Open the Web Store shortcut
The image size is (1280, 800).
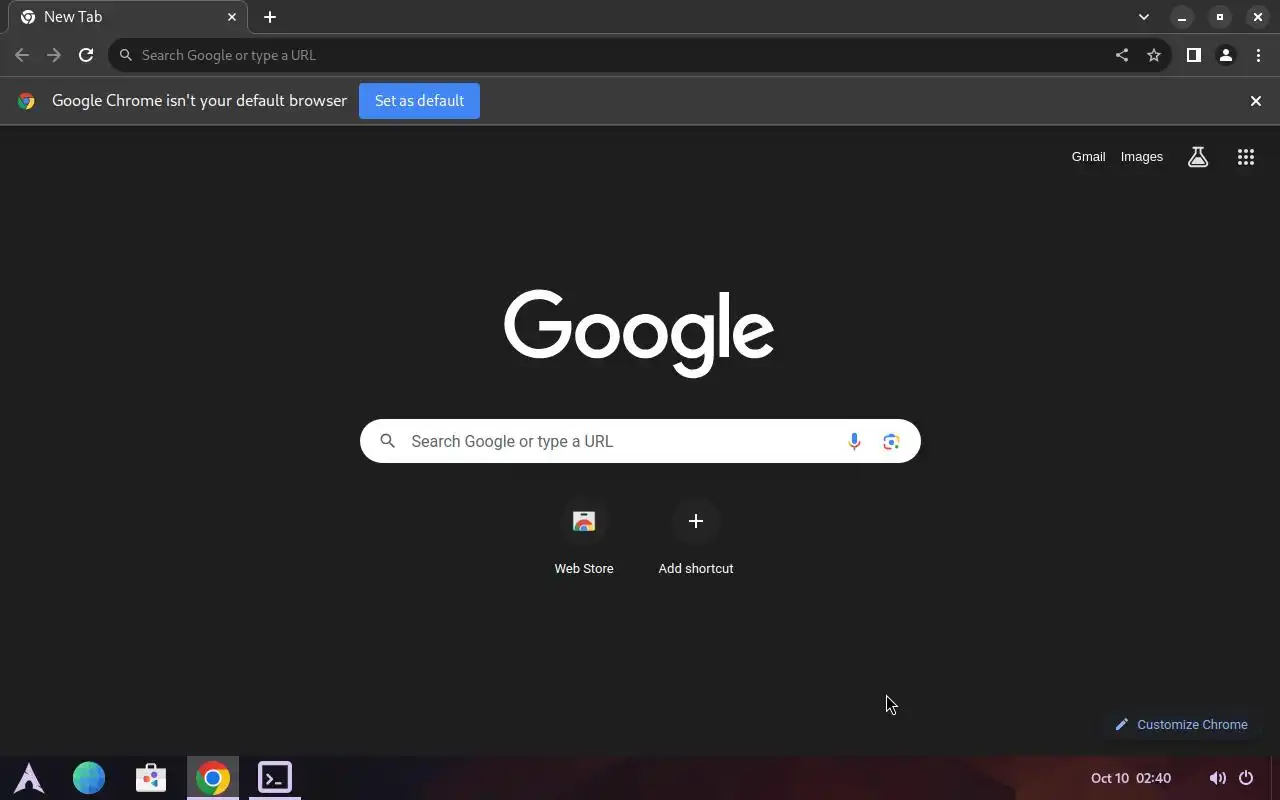(584, 537)
